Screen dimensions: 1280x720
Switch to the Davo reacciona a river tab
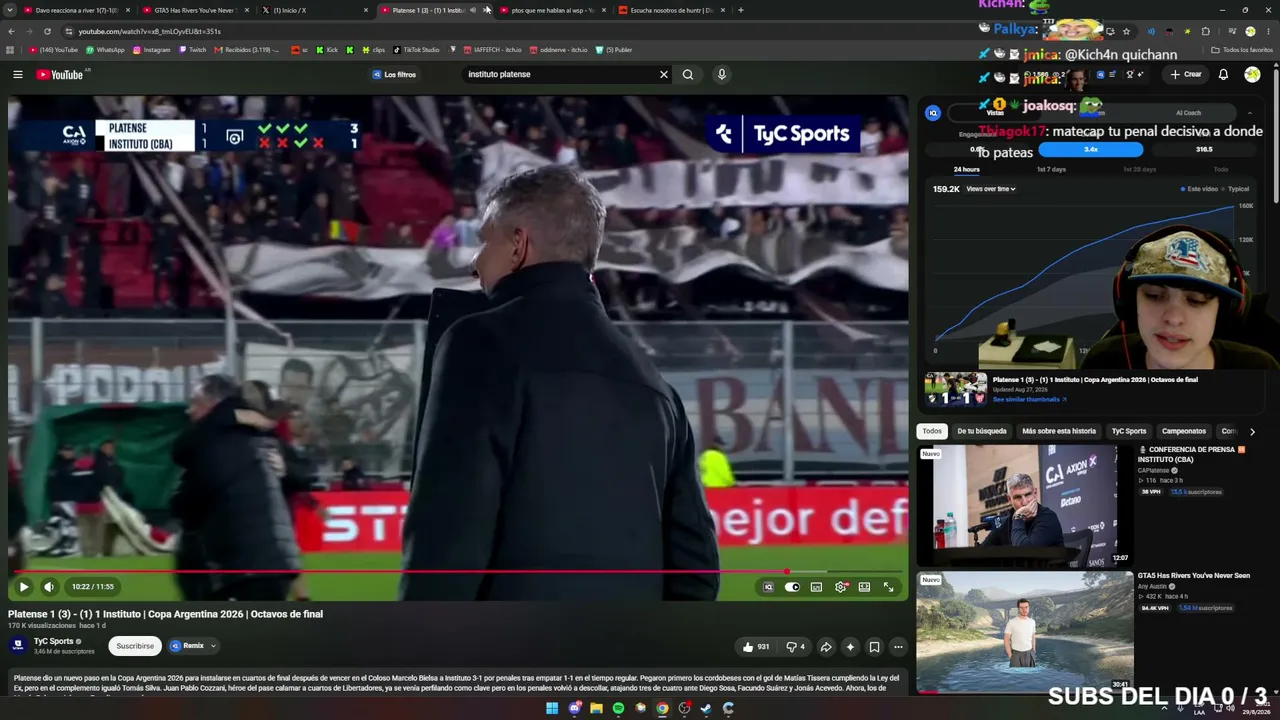click(x=75, y=10)
